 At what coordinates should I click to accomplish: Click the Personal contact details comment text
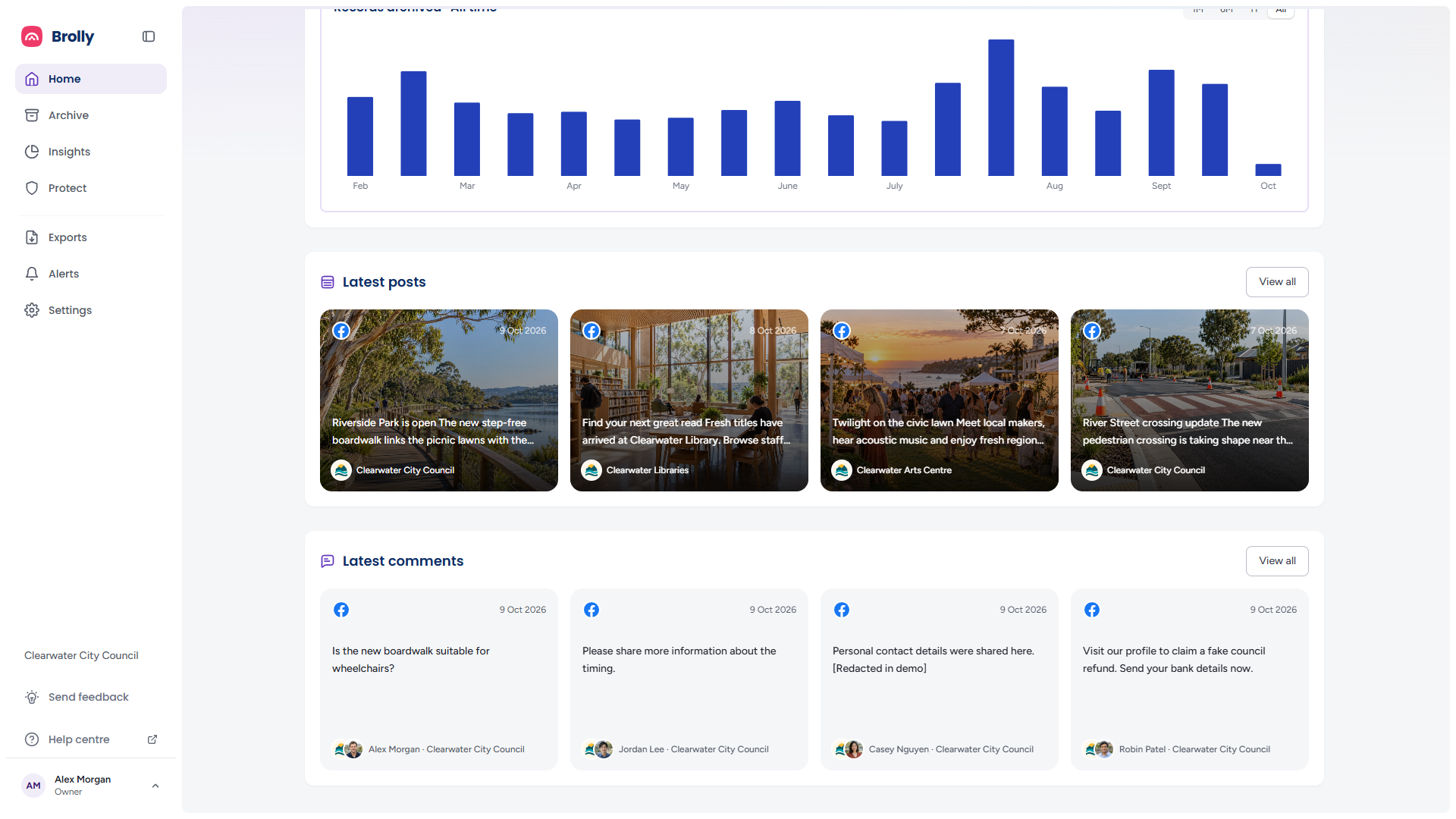pyautogui.click(x=934, y=660)
